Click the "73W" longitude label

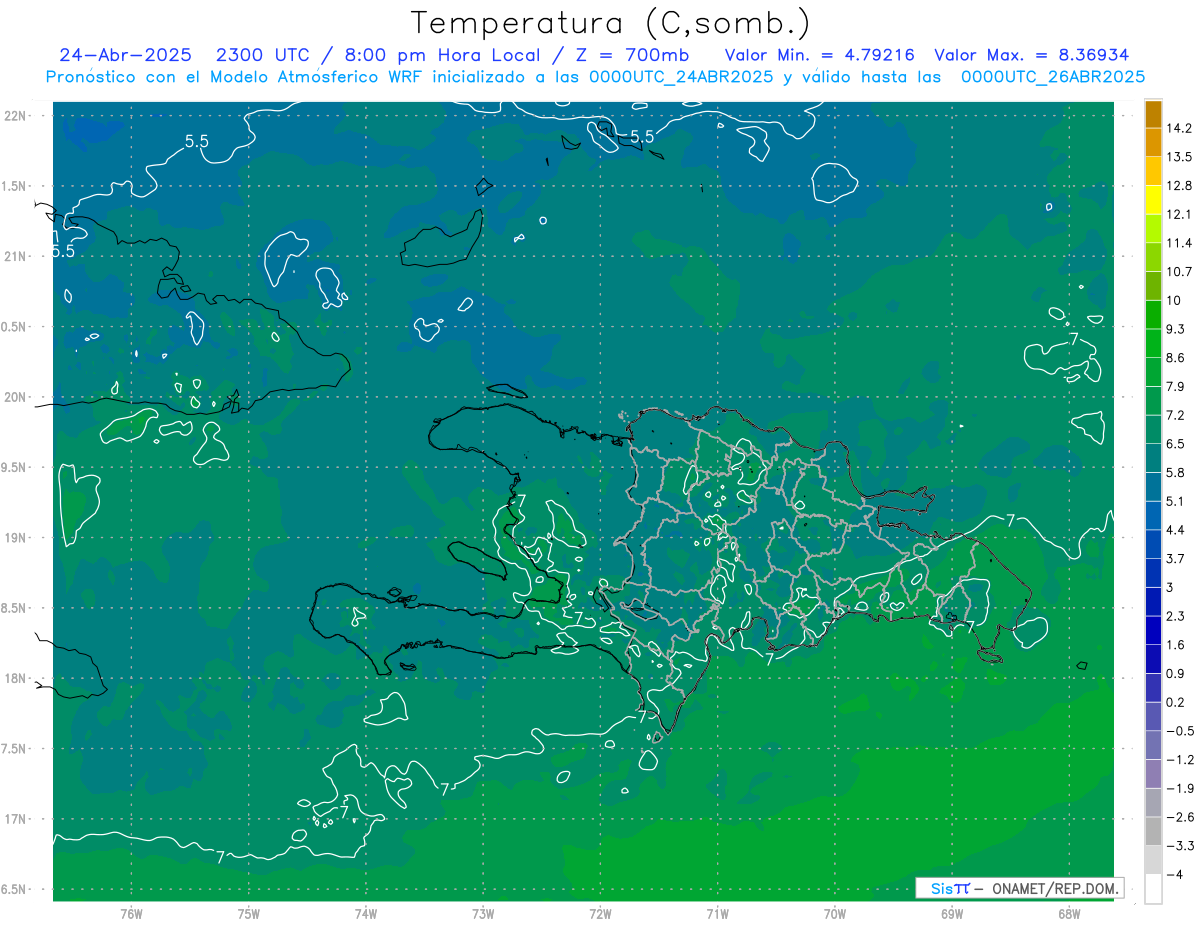[483, 914]
